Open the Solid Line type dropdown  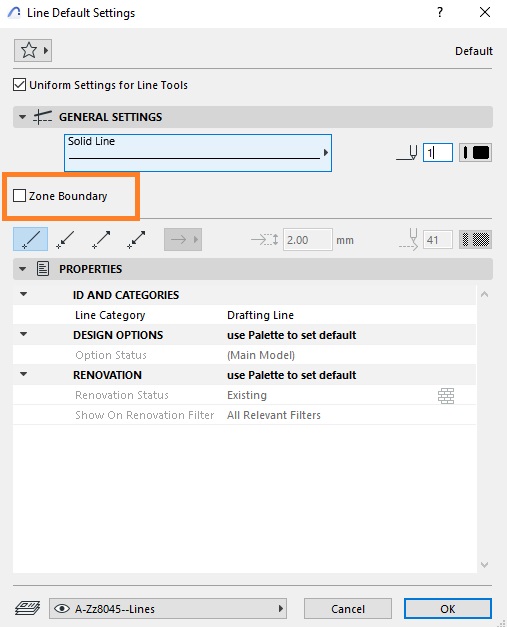(x=198, y=153)
